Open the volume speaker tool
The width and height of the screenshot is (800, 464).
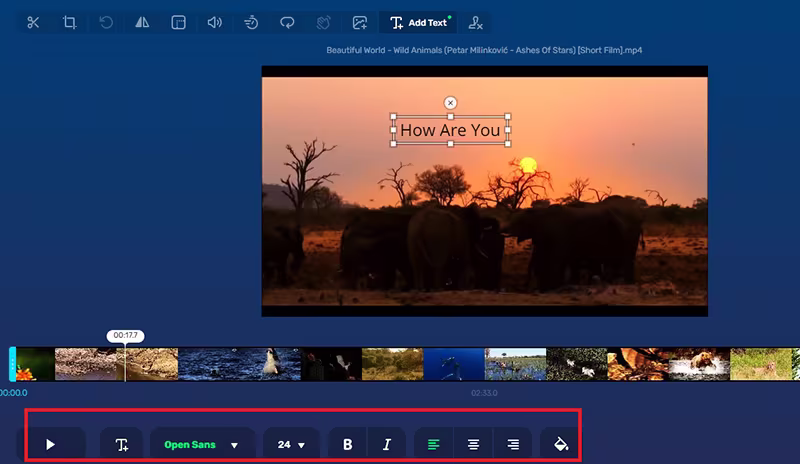tap(214, 22)
